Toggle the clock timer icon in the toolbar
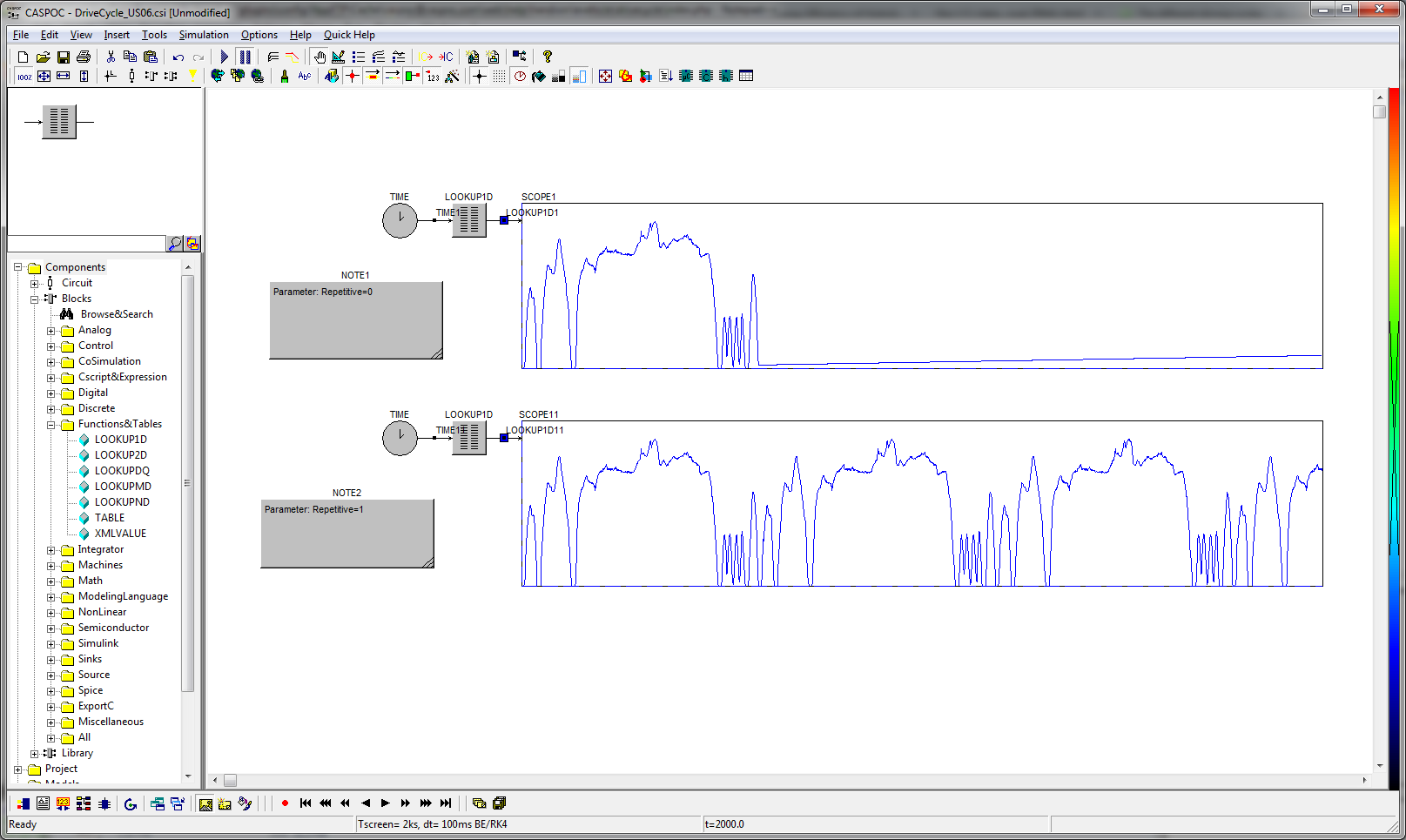Viewport: 1406px width, 840px height. tap(520, 77)
